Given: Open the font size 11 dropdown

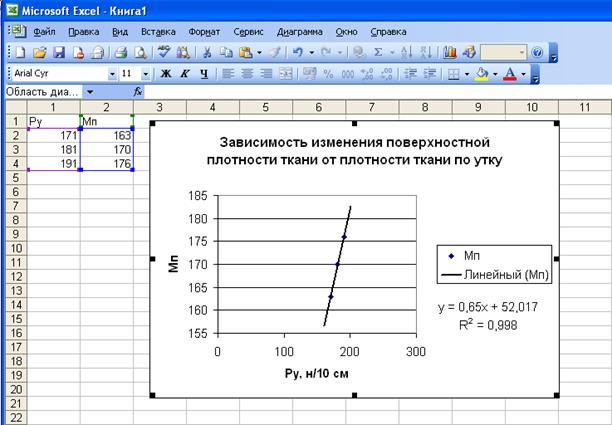Looking at the screenshot, I should 146,73.
